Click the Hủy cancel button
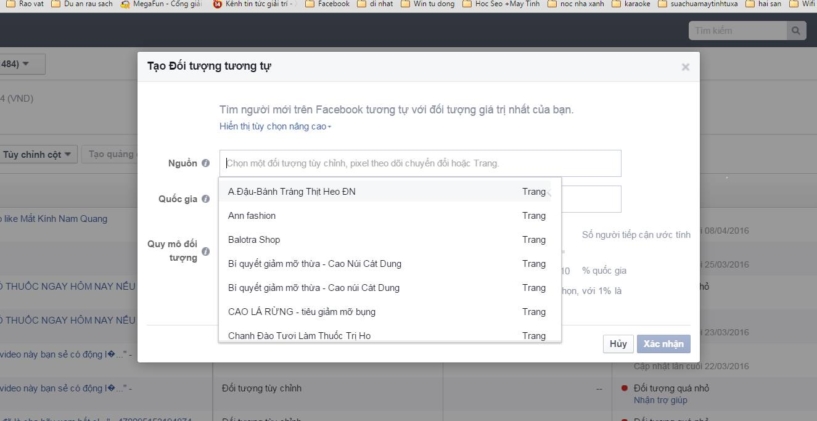The image size is (817, 421). (x=618, y=344)
